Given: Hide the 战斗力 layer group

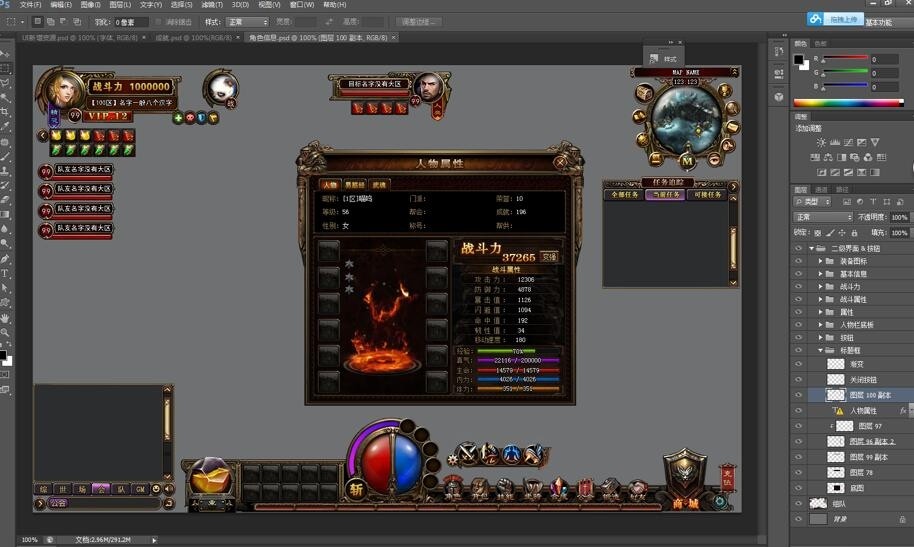Looking at the screenshot, I should click(x=799, y=287).
